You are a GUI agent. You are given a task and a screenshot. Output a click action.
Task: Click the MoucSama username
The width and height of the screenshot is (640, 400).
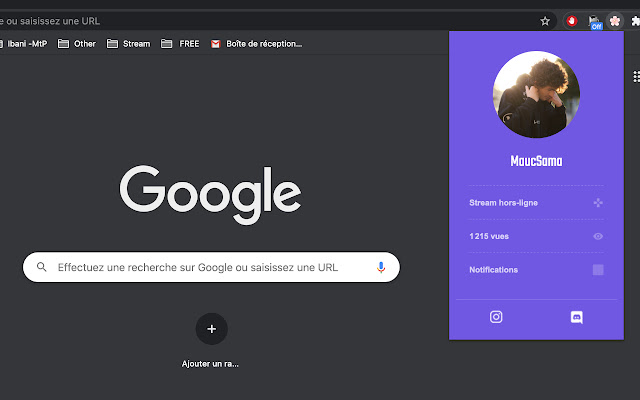[536, 160]
